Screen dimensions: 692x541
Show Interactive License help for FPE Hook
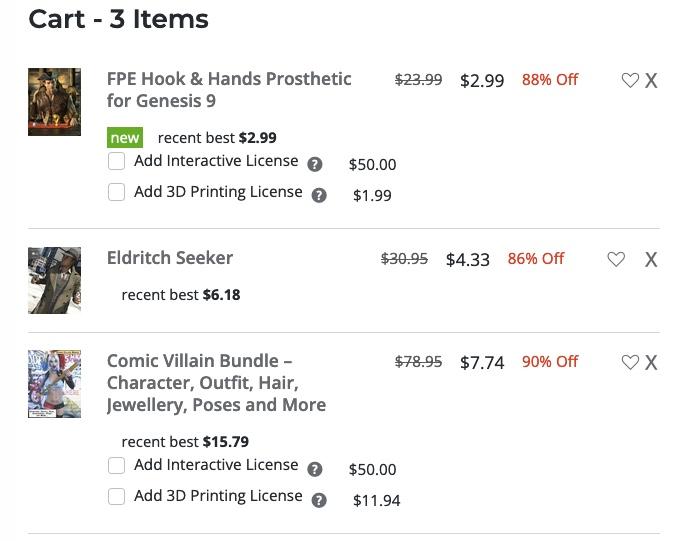coord(315,165)
